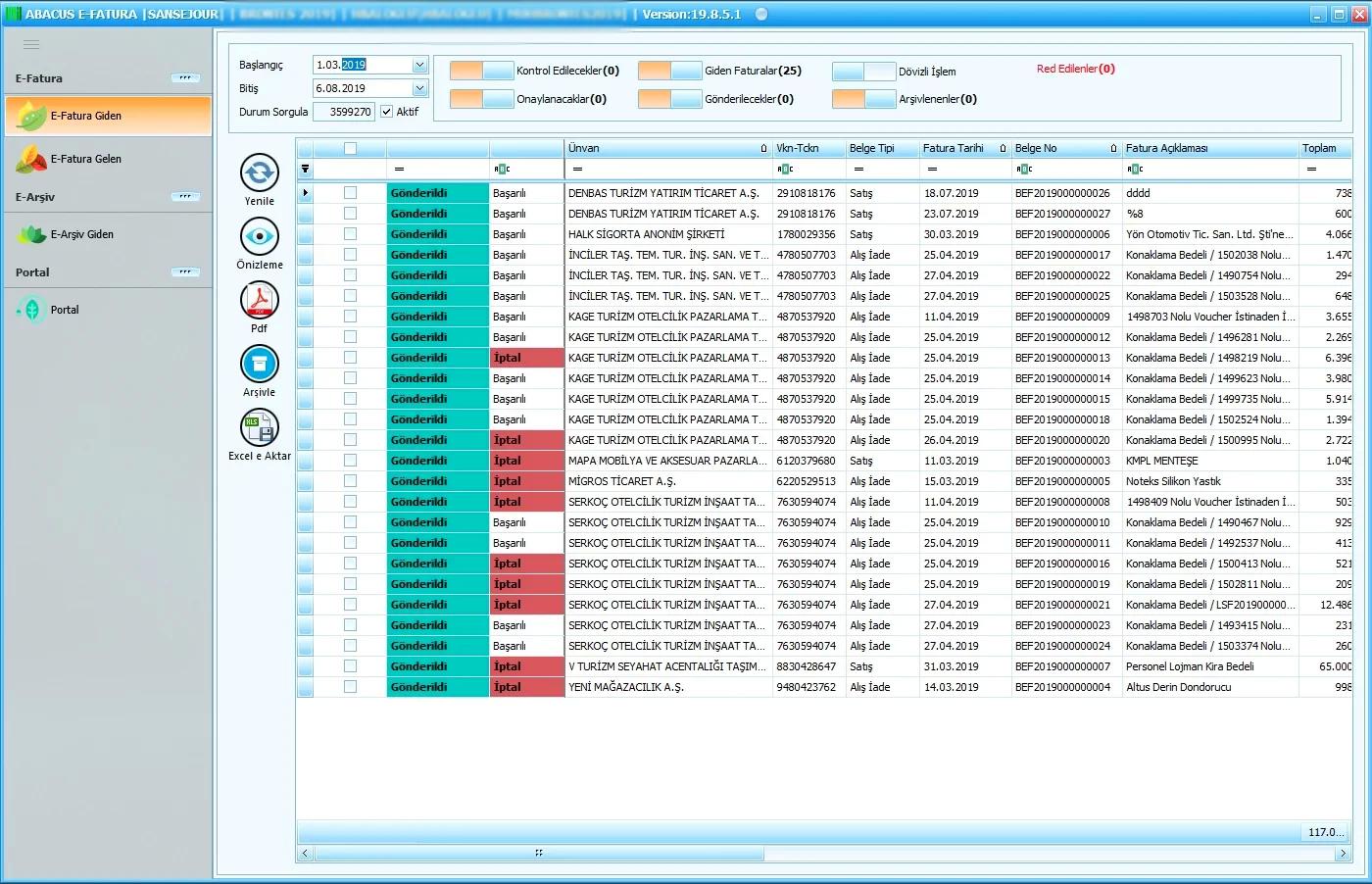Check the row checkbox for HALK SİGORTA invoice
Image resolution: width=1372 pixels, height=884 pixels.
tap(350, 234)
